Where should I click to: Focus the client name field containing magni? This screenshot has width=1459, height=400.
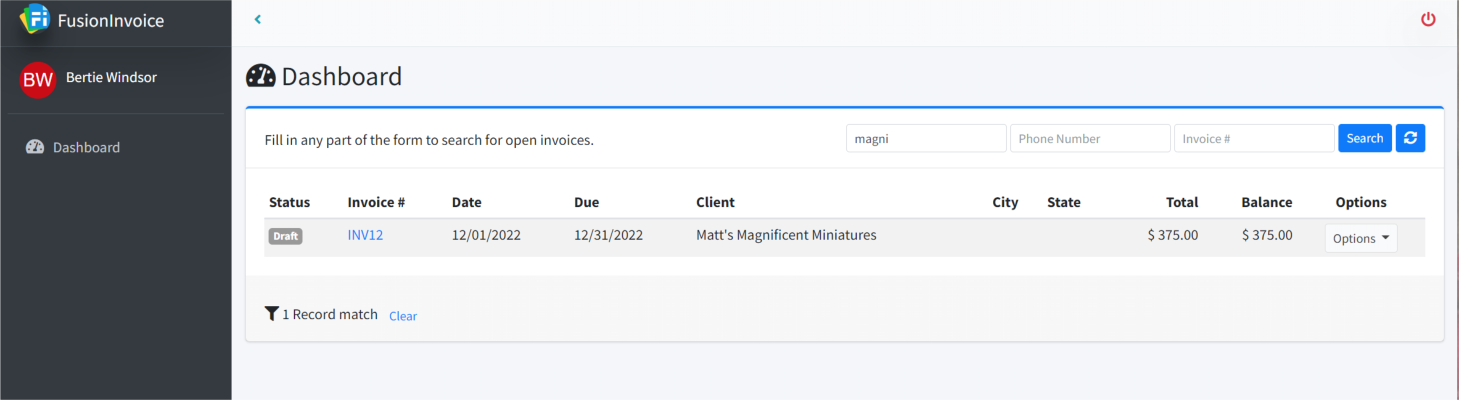[x=926, y=138]
